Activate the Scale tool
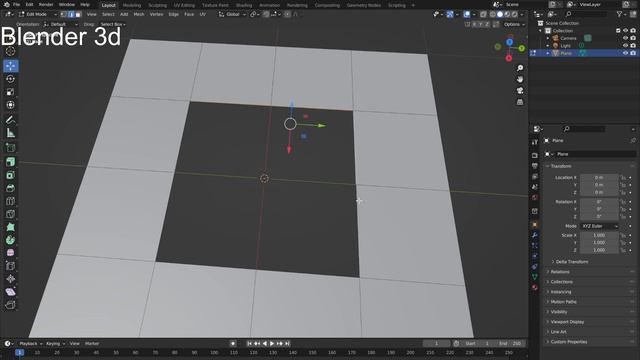 click(11, 92)
